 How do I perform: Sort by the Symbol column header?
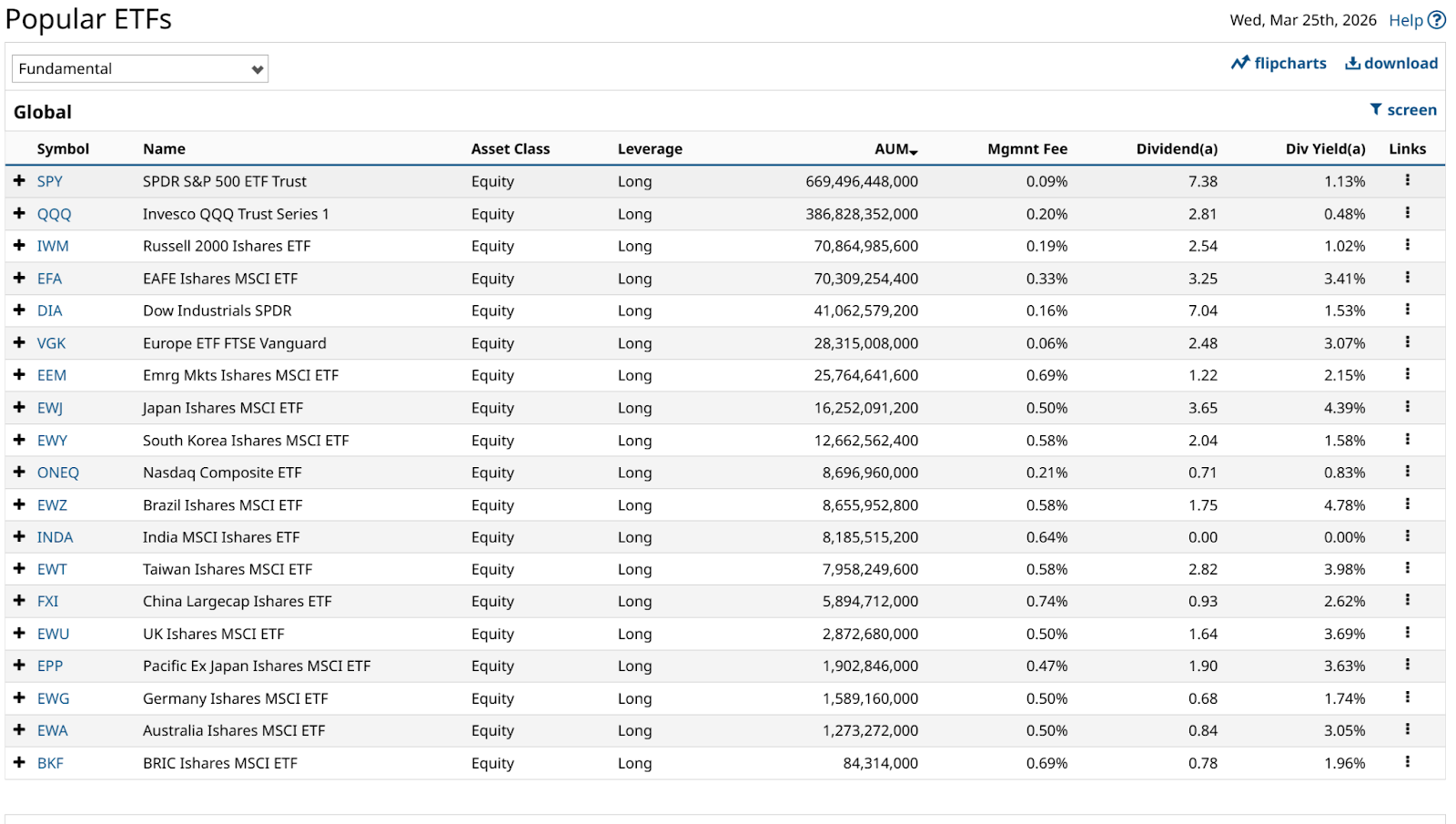(63, 149)
